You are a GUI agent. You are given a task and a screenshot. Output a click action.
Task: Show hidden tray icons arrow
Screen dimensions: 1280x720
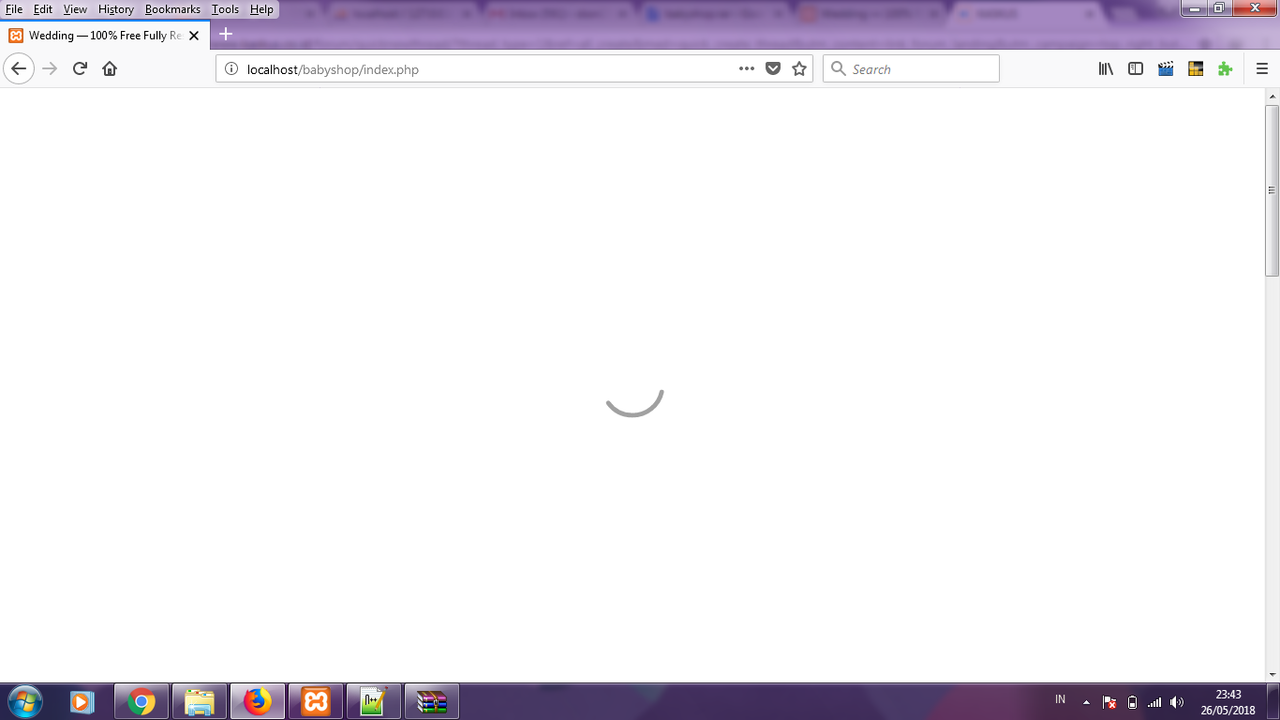pos(1086,702)
